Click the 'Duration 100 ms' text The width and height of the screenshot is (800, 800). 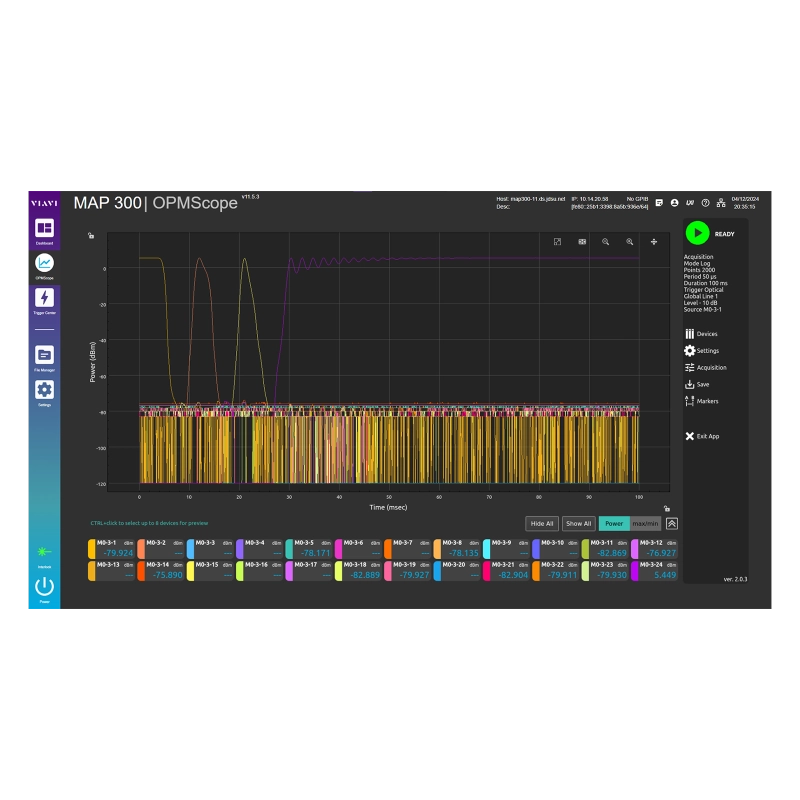coord(706,283)
